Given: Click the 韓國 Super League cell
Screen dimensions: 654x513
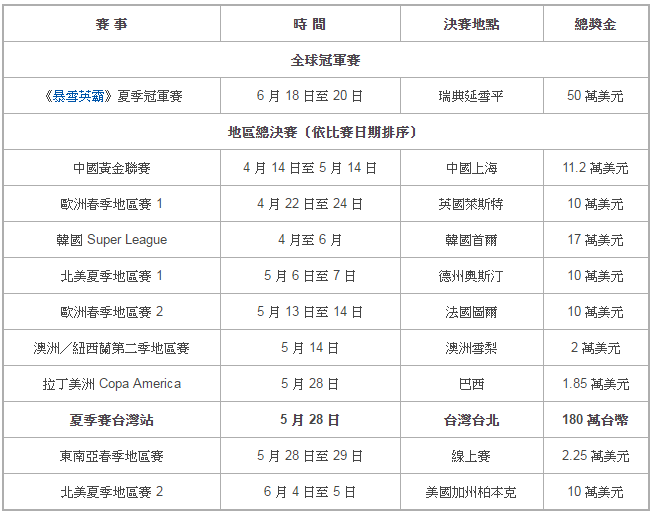Looking at the screenshot, I should tap(111, 240).
